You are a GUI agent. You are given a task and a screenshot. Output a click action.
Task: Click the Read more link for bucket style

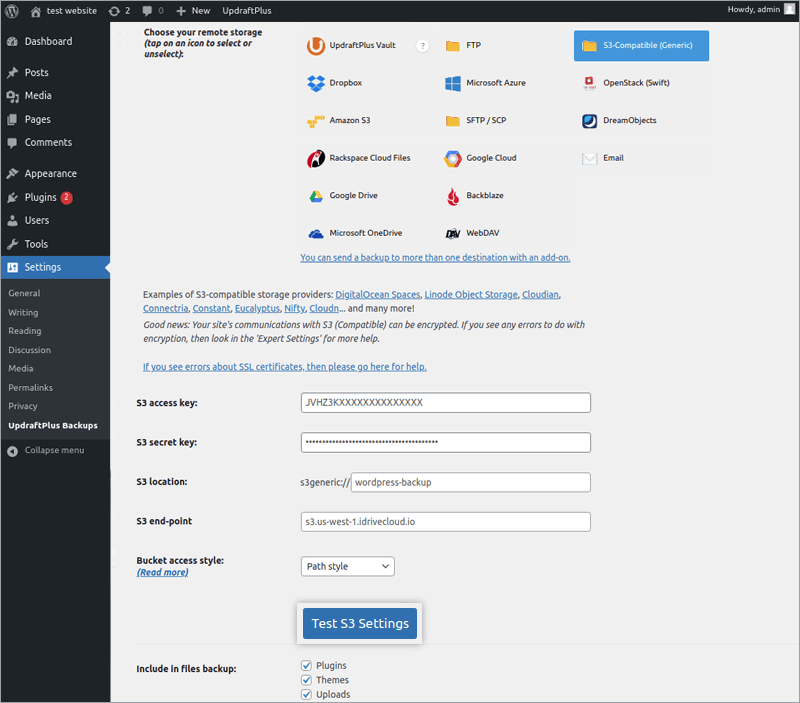tap(162, 572)
